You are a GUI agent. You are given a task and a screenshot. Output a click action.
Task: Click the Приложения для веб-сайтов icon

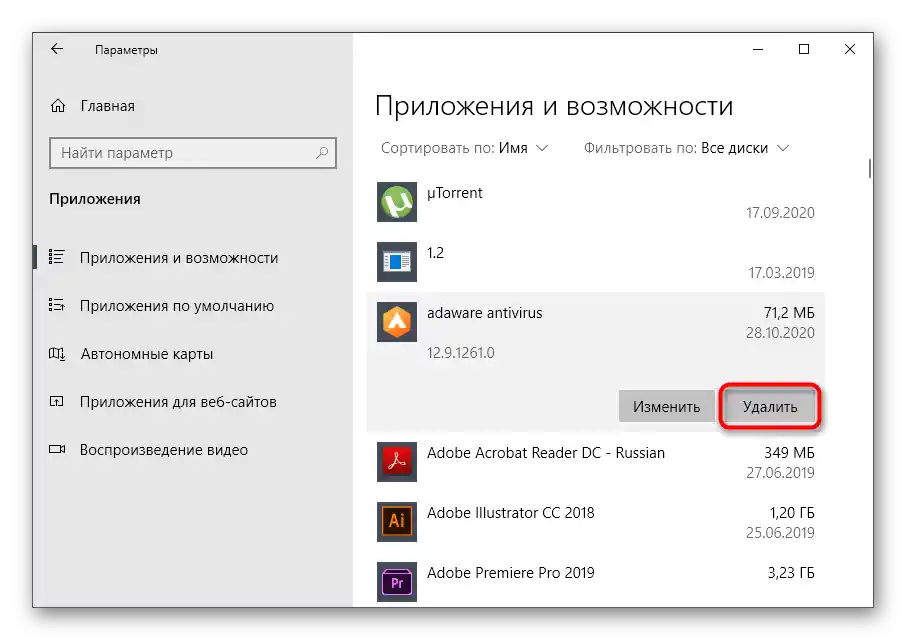(x=57, y=401)
